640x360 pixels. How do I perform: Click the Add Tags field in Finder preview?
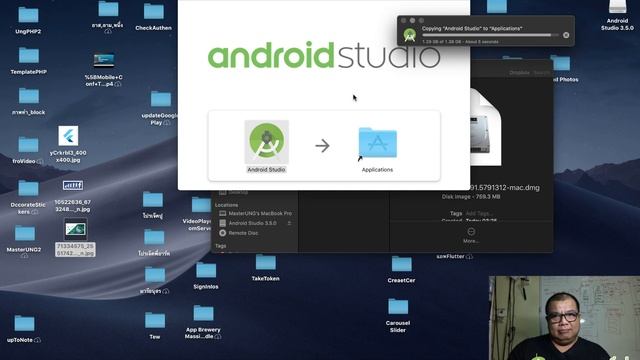coord(479,213)
